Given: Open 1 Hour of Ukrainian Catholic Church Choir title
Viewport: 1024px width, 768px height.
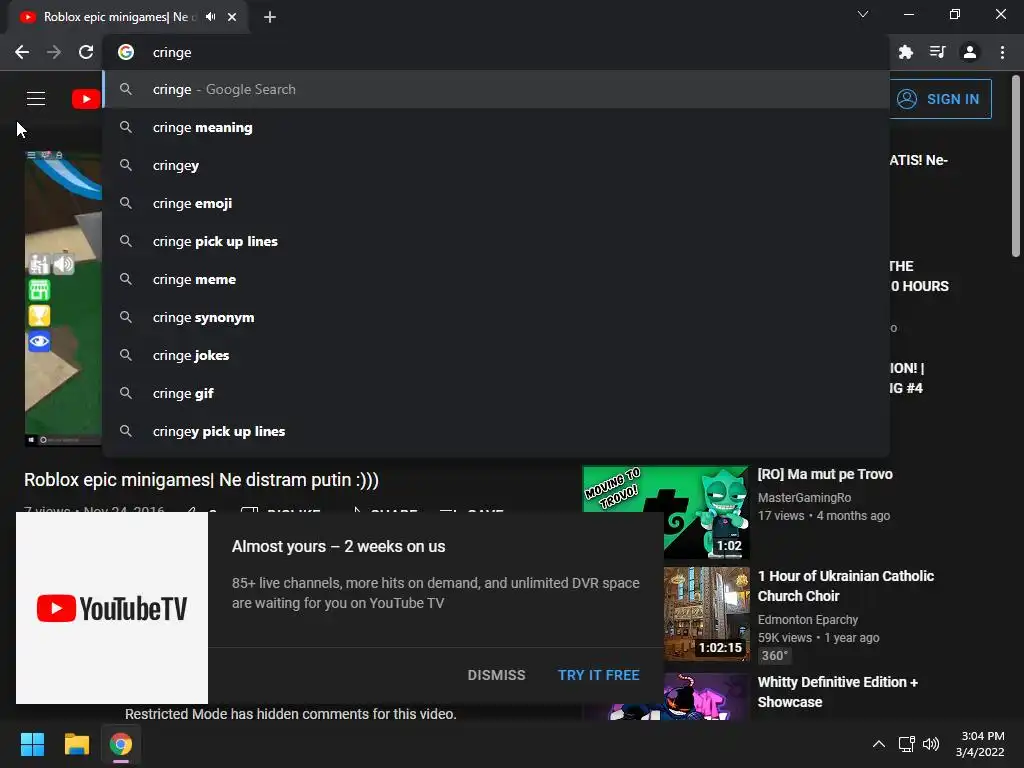Looking at the screenshot, I should (846, 586).
